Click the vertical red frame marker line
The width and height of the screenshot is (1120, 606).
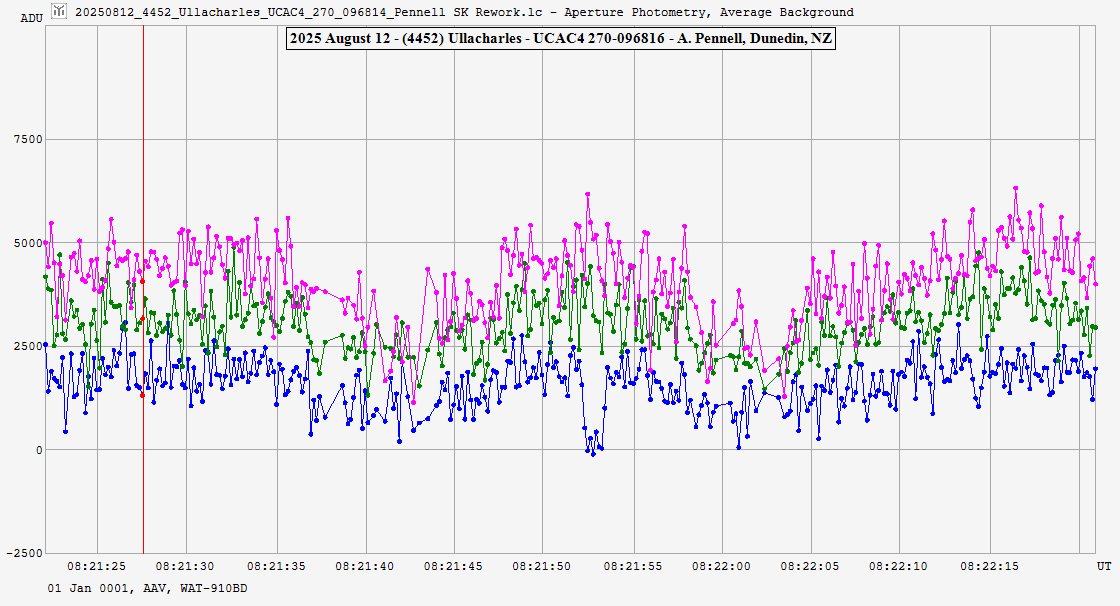[x=143, y=480]
